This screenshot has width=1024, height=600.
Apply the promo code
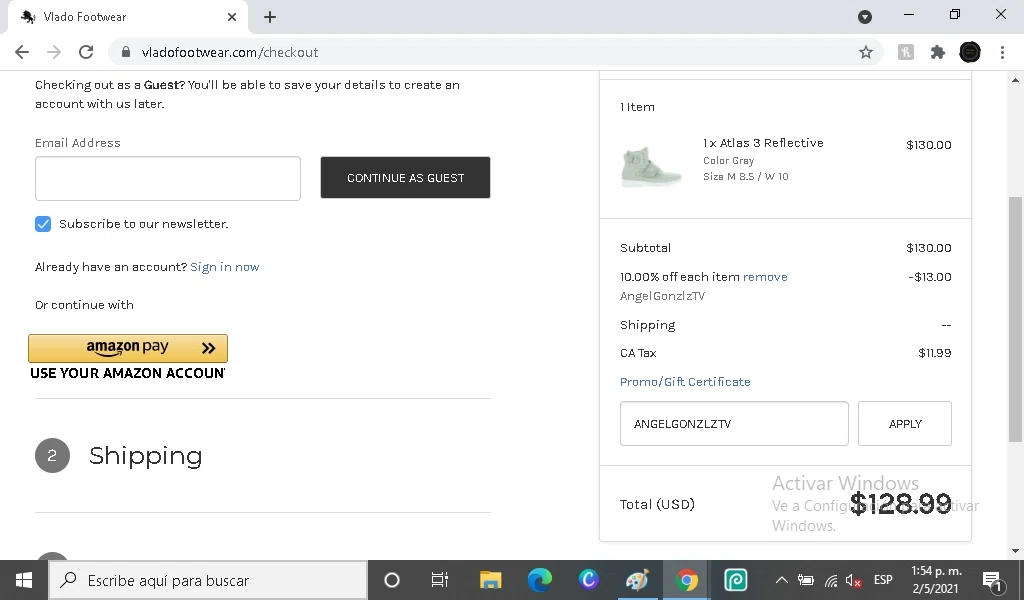[904, 424]
